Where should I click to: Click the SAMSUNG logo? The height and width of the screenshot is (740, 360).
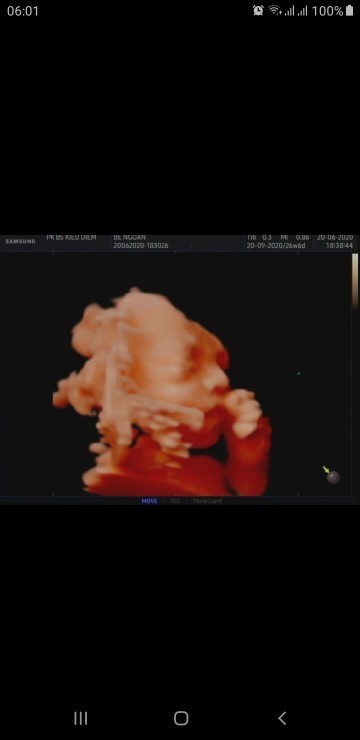coord(20,241)
